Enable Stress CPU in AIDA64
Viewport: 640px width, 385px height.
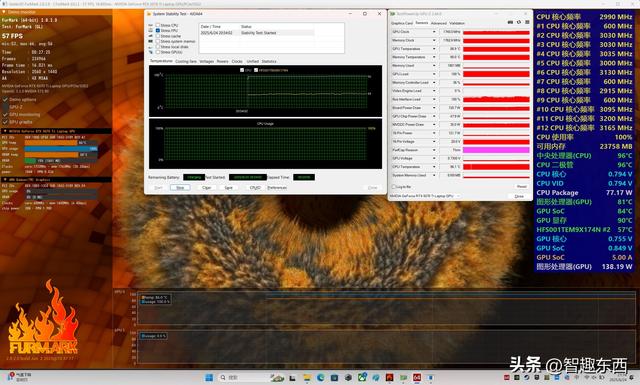158,25
